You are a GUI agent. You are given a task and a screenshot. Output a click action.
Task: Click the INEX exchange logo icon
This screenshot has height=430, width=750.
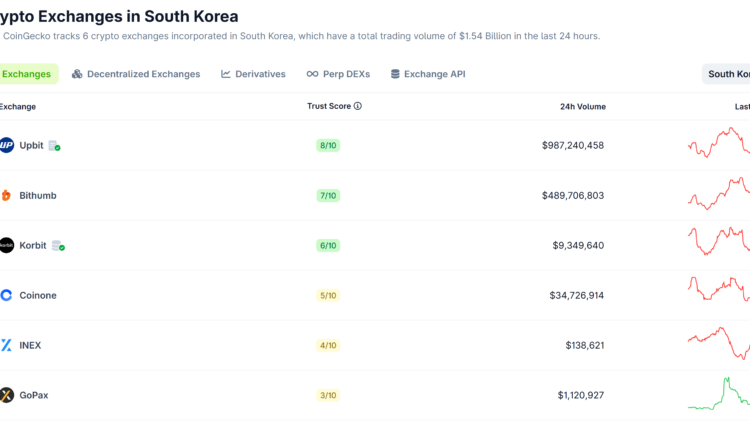click(x=7, y=345)
